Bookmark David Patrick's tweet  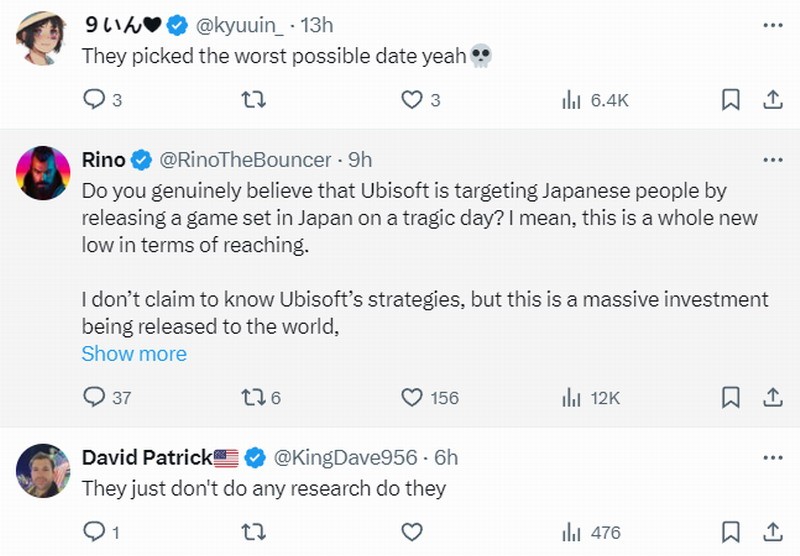tap(731, 531)
